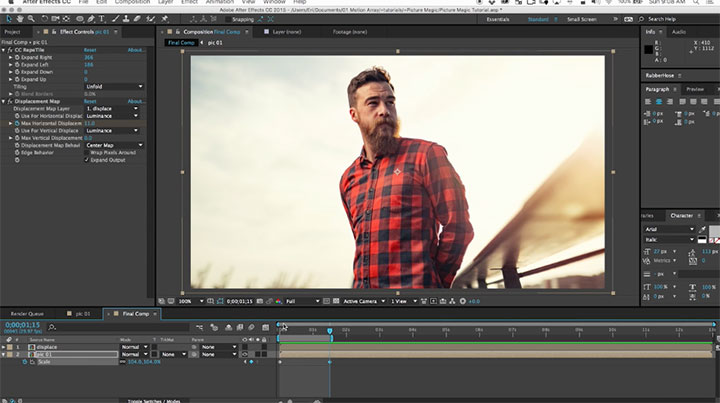
Task: Select center text alignment in Paragraph panel
Action: point(659,101)
